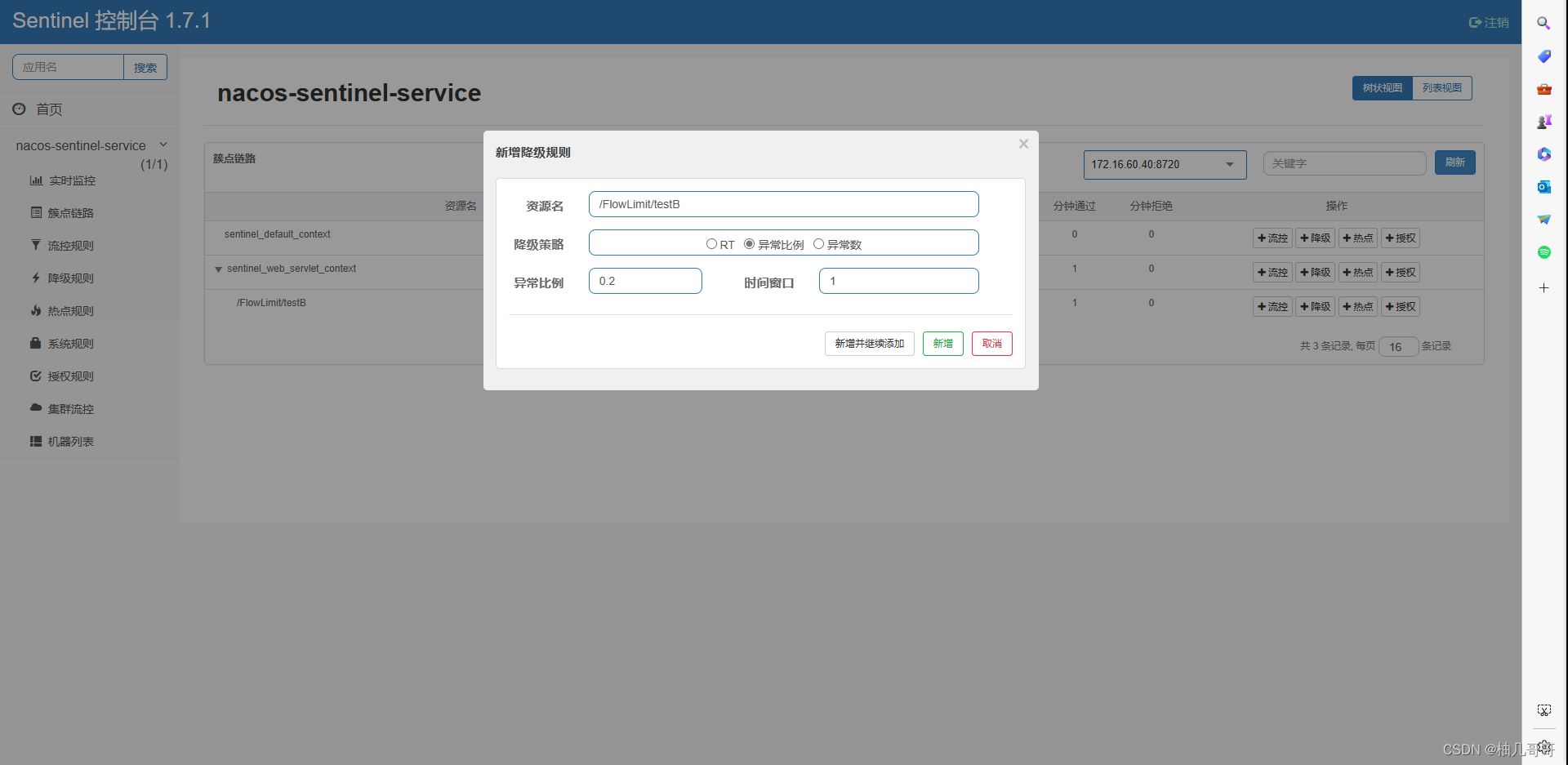Select the RT degrade strategy radio button
The image size is (1568, 765).
click(x=711, y=244)
